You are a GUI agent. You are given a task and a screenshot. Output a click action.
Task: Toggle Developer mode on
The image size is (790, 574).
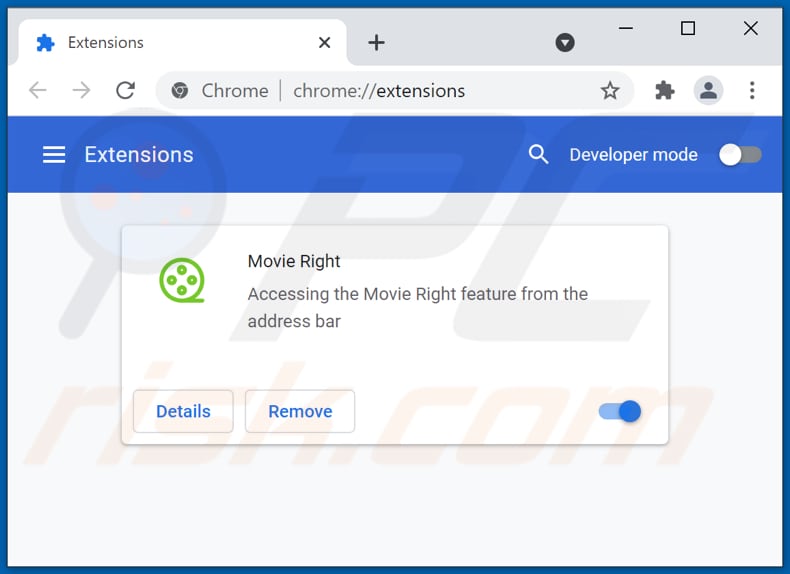[x=740, y=155]
